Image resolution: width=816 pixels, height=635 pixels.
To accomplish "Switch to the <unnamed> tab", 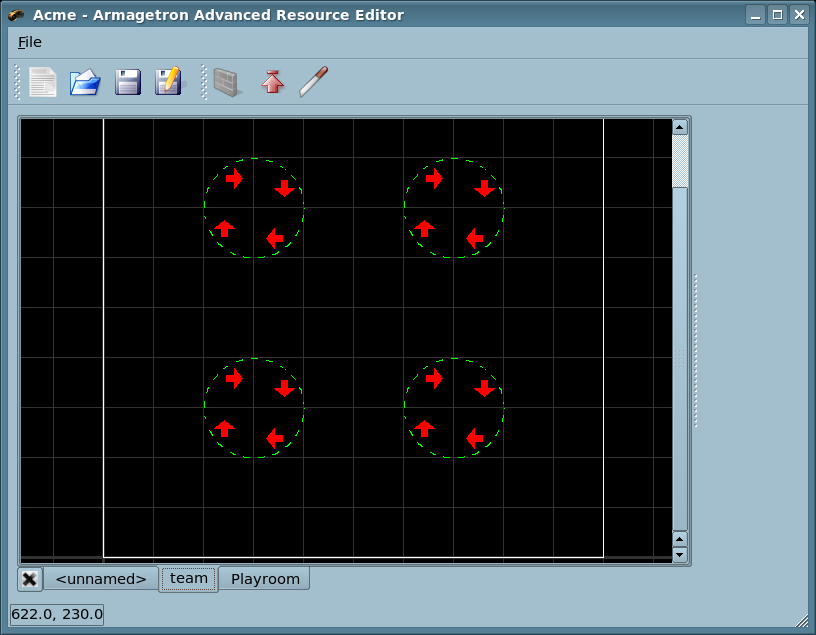I will pyautogui.click(x=101, y=579).
